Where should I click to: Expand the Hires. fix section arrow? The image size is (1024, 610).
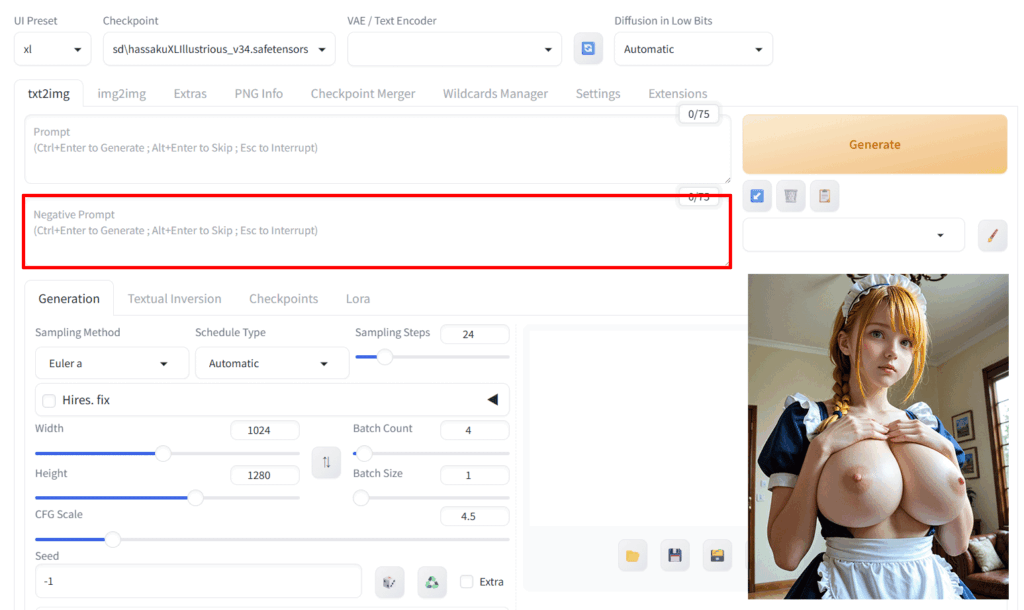(x=492, y=400)
